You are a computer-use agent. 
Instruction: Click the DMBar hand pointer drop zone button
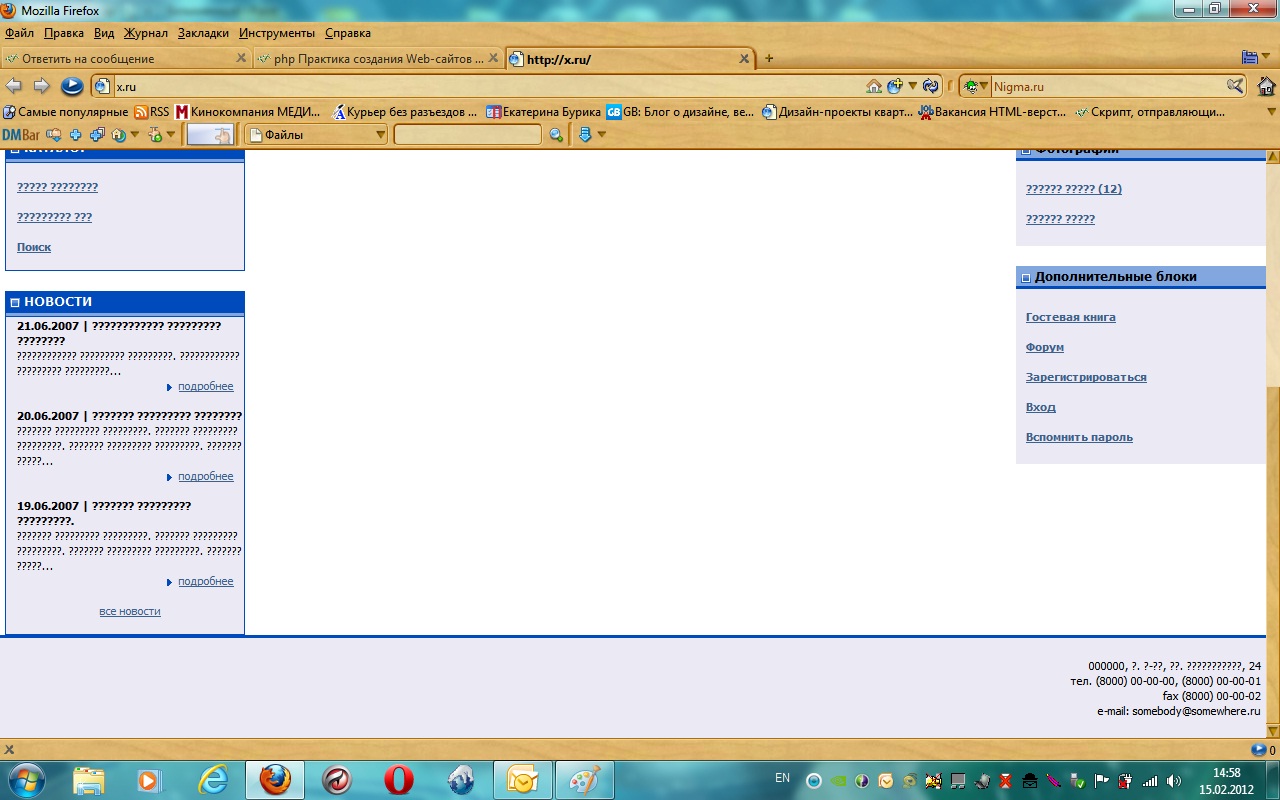[x=210, y=135]
